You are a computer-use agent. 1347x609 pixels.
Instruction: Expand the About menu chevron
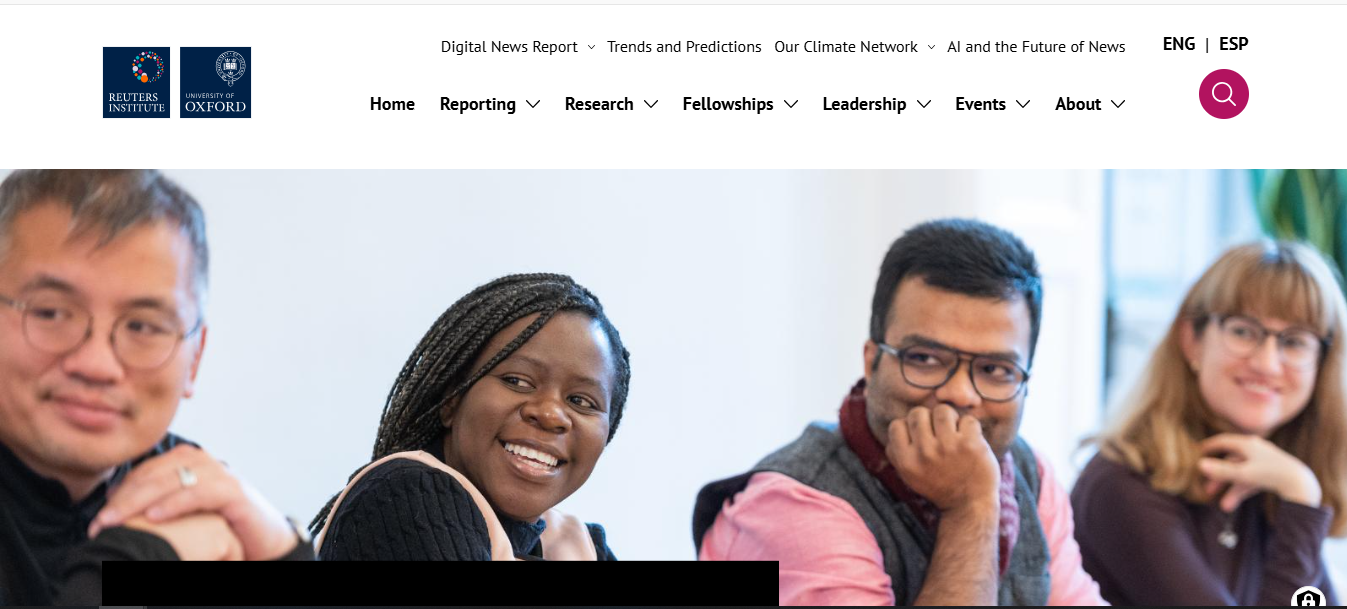(x=1118, y=104)
